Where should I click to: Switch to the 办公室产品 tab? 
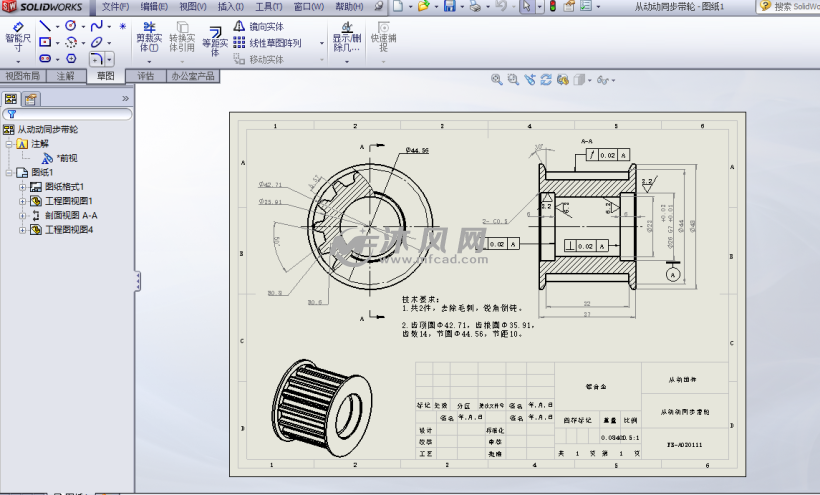click(x=193, y=76)
